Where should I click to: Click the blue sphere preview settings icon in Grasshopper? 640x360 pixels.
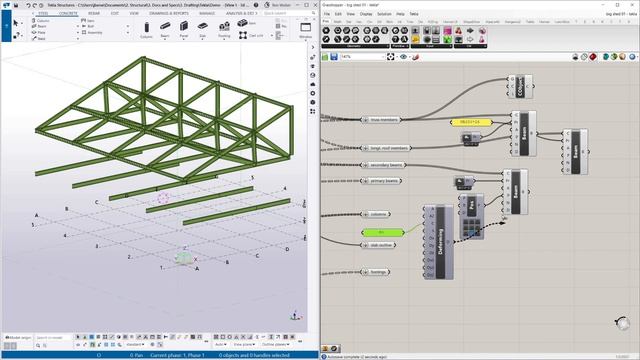click(632, 57)
